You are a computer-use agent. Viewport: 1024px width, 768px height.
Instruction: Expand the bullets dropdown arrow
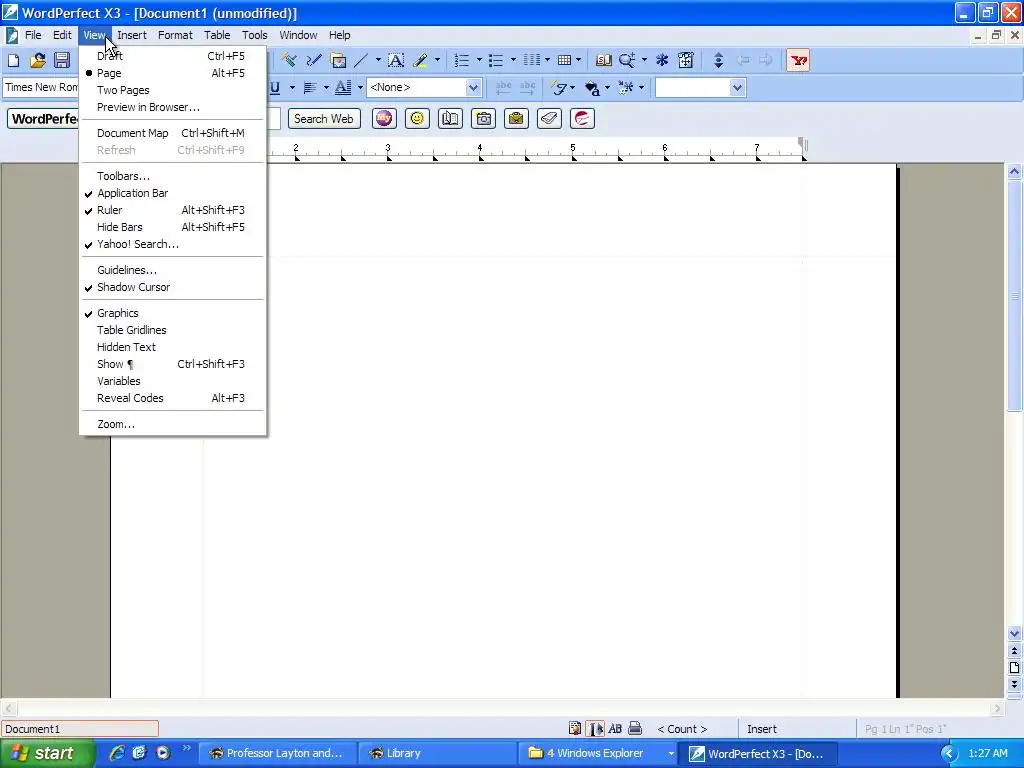pyautogui.click(x=513, y=61)
